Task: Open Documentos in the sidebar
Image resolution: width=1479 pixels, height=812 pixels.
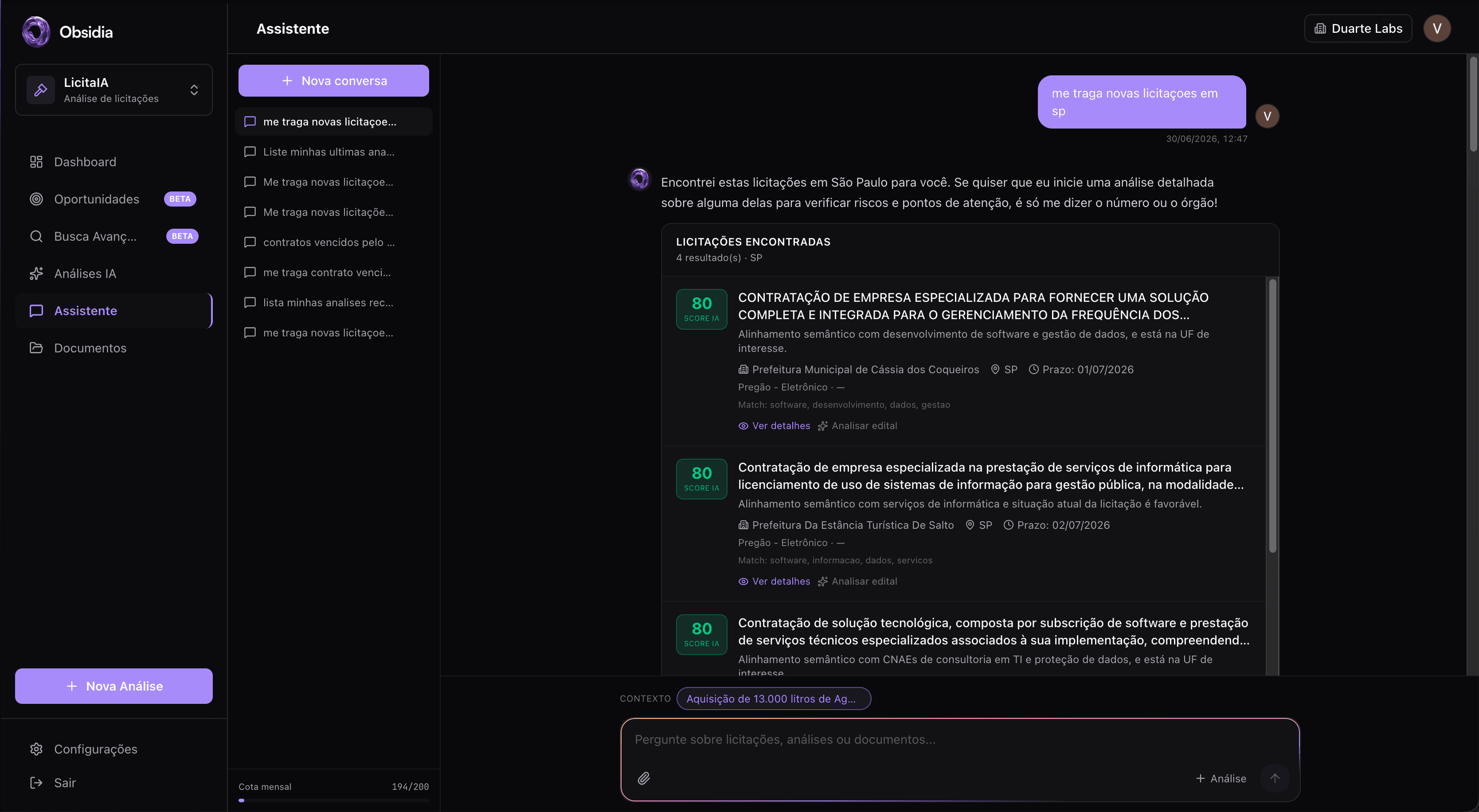Action: [113, 348]
